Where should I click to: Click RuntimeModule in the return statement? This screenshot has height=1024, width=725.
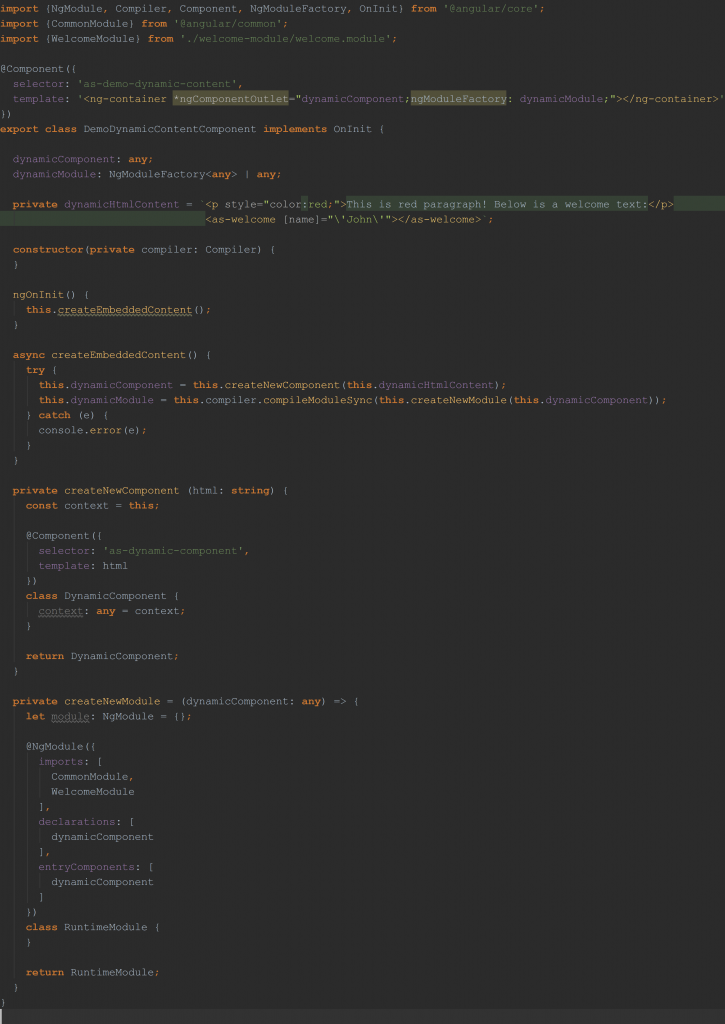pyautogui.click(x=112, y=972)
